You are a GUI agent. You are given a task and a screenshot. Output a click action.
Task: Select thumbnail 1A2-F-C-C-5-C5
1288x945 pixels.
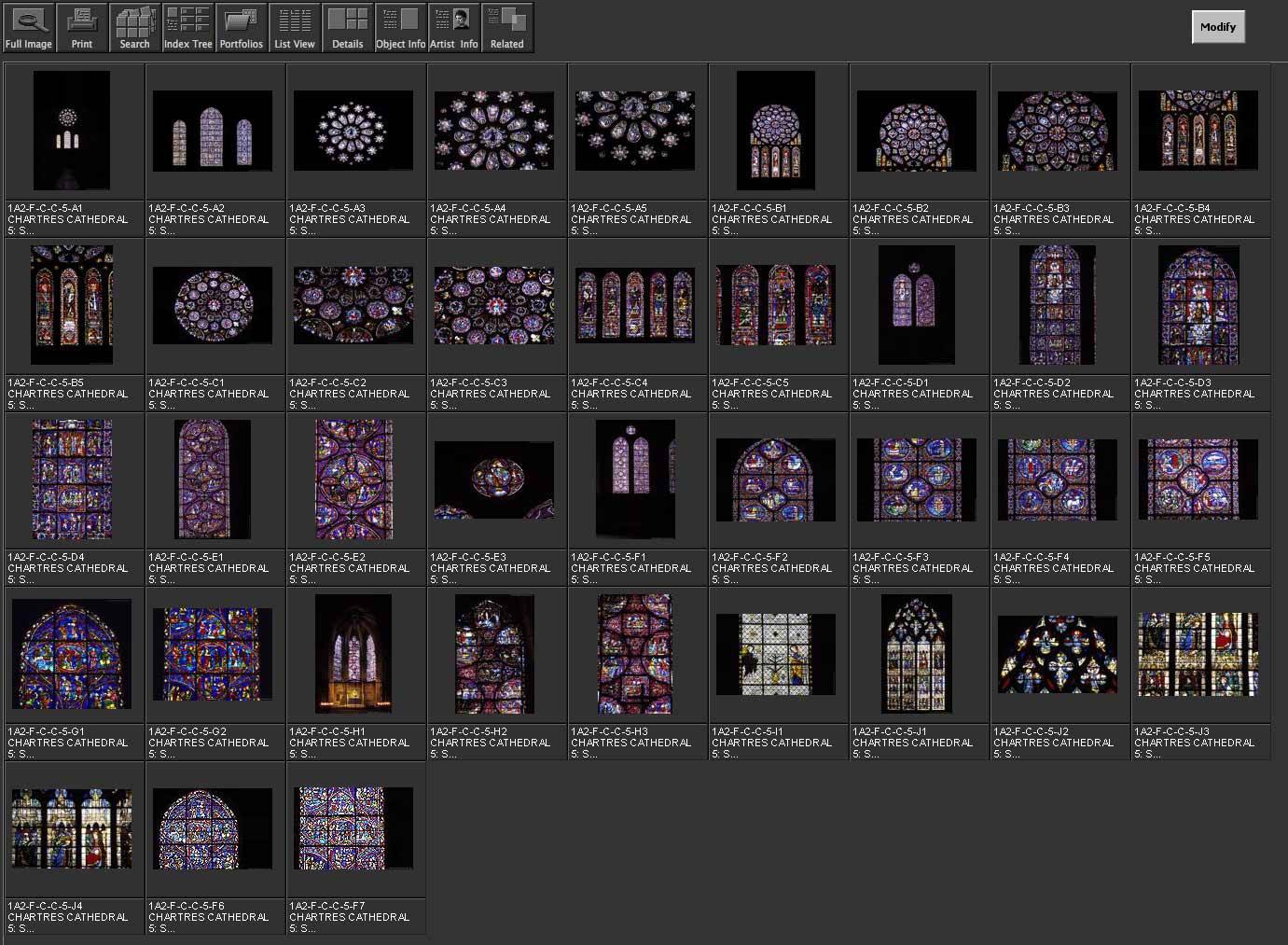pos(776,305)
